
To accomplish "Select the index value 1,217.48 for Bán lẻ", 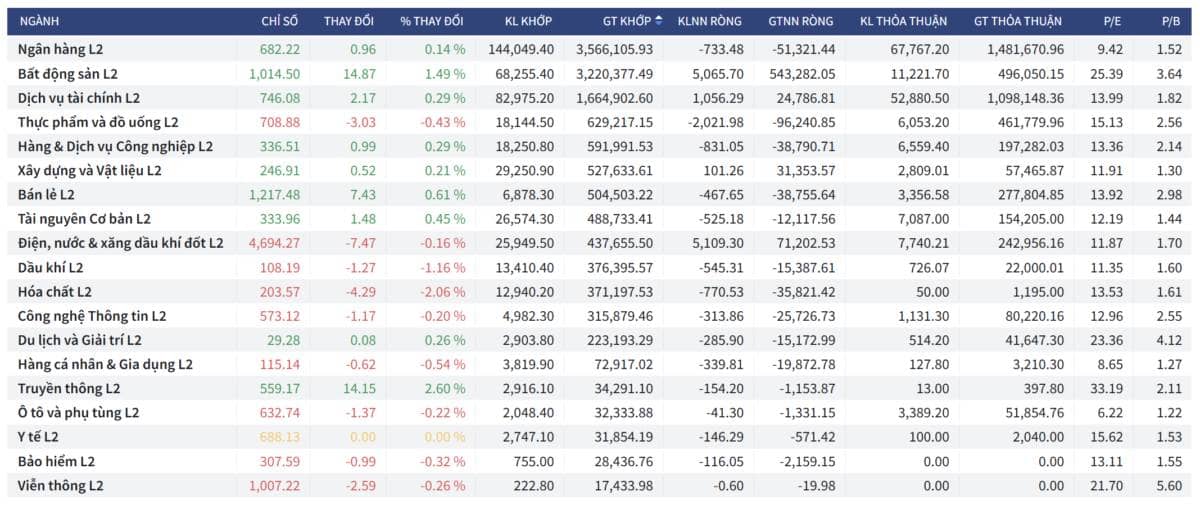I will point(274,194).
